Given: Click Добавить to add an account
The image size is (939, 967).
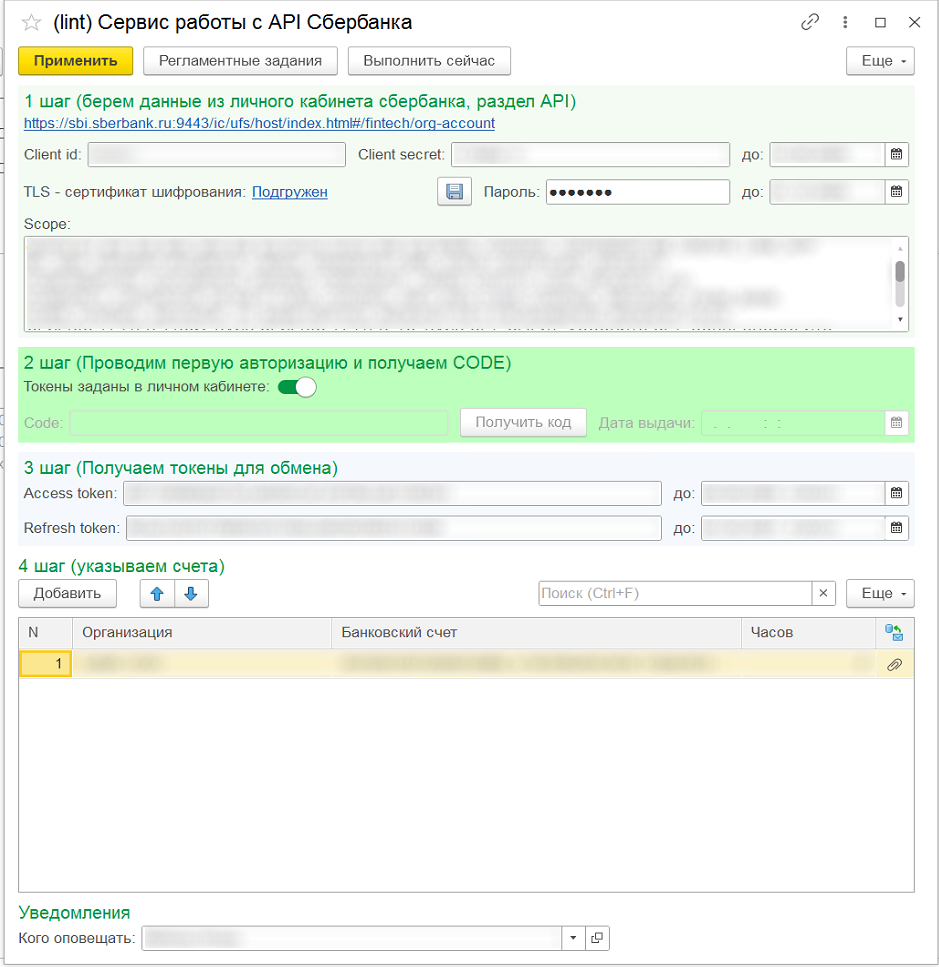Looking at the screenshot, I should tap(67, 594).
